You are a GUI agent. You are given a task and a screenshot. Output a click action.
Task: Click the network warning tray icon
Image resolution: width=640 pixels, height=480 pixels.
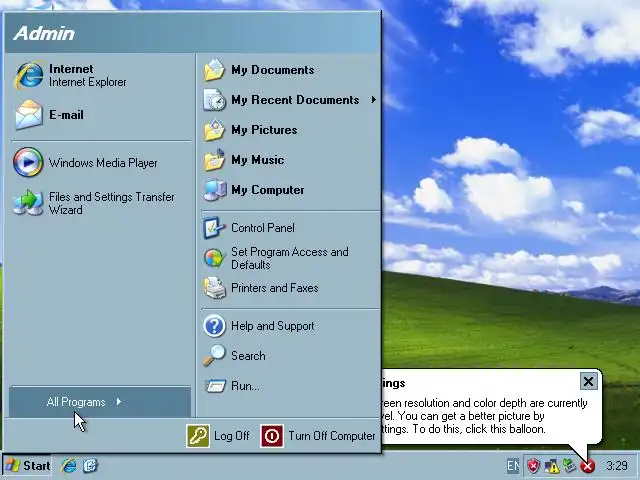[551, 466]
